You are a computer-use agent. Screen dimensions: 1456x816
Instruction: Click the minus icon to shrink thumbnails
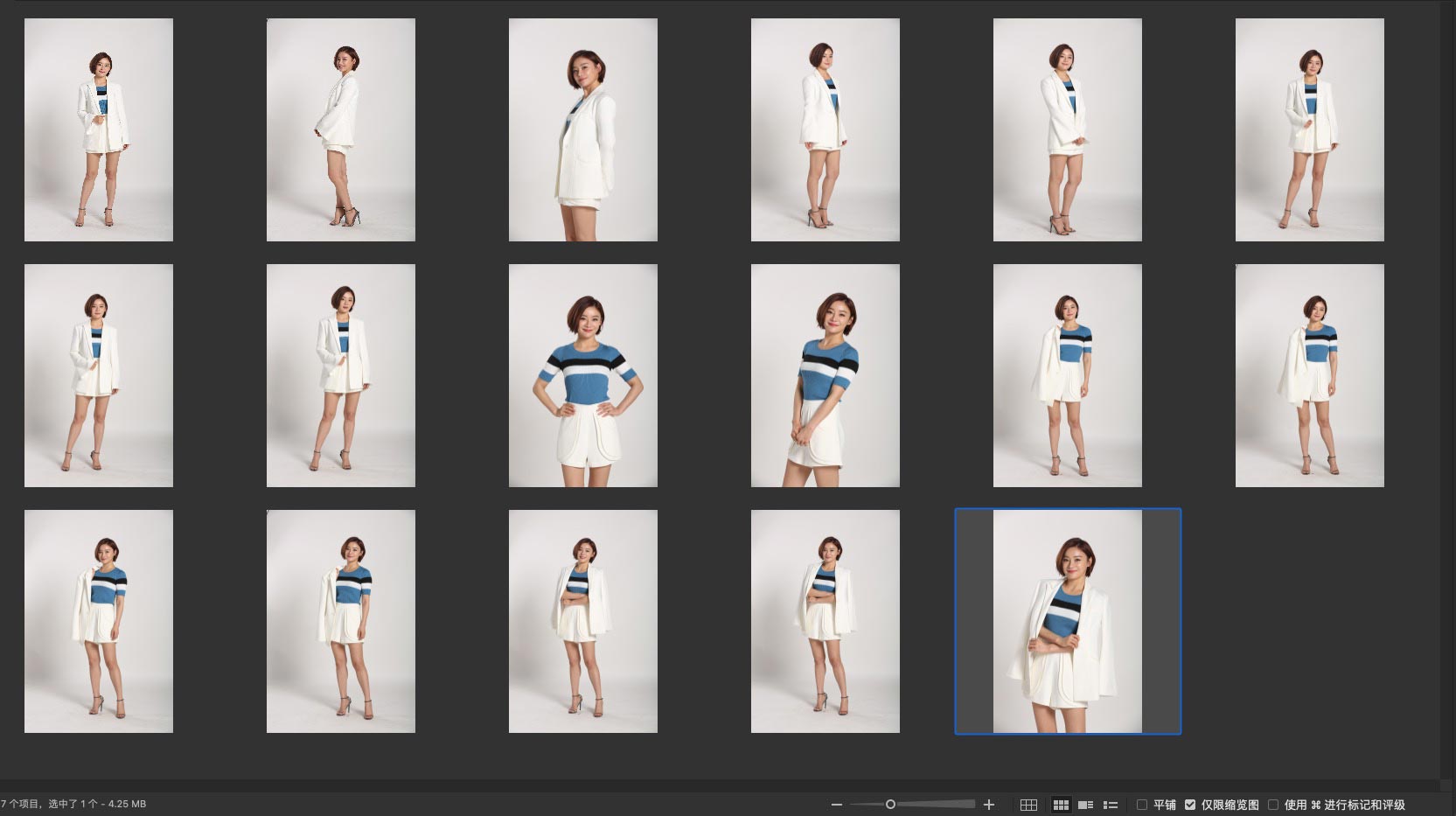click(837, 805)
